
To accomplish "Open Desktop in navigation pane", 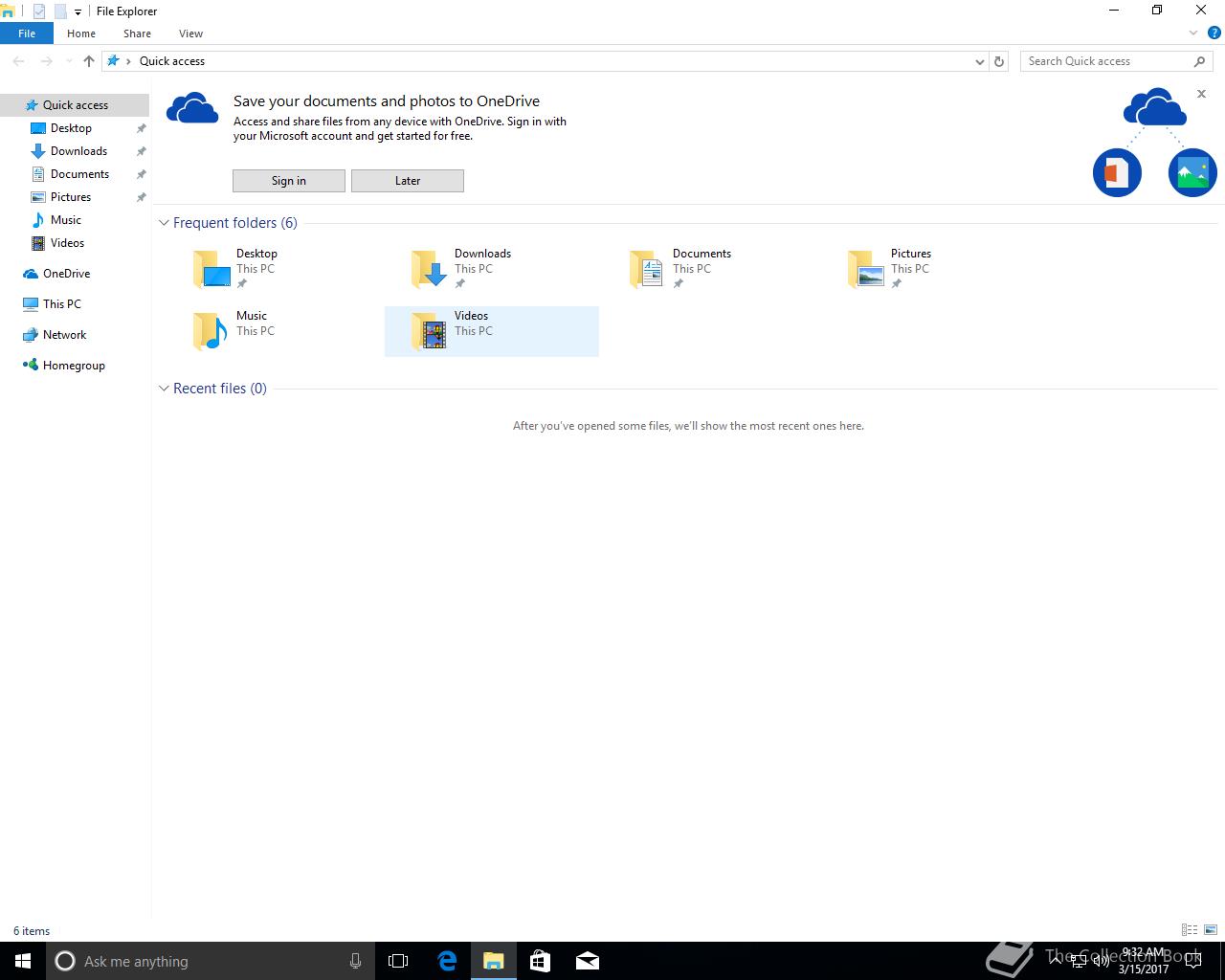I will click(x=71, y=128).
